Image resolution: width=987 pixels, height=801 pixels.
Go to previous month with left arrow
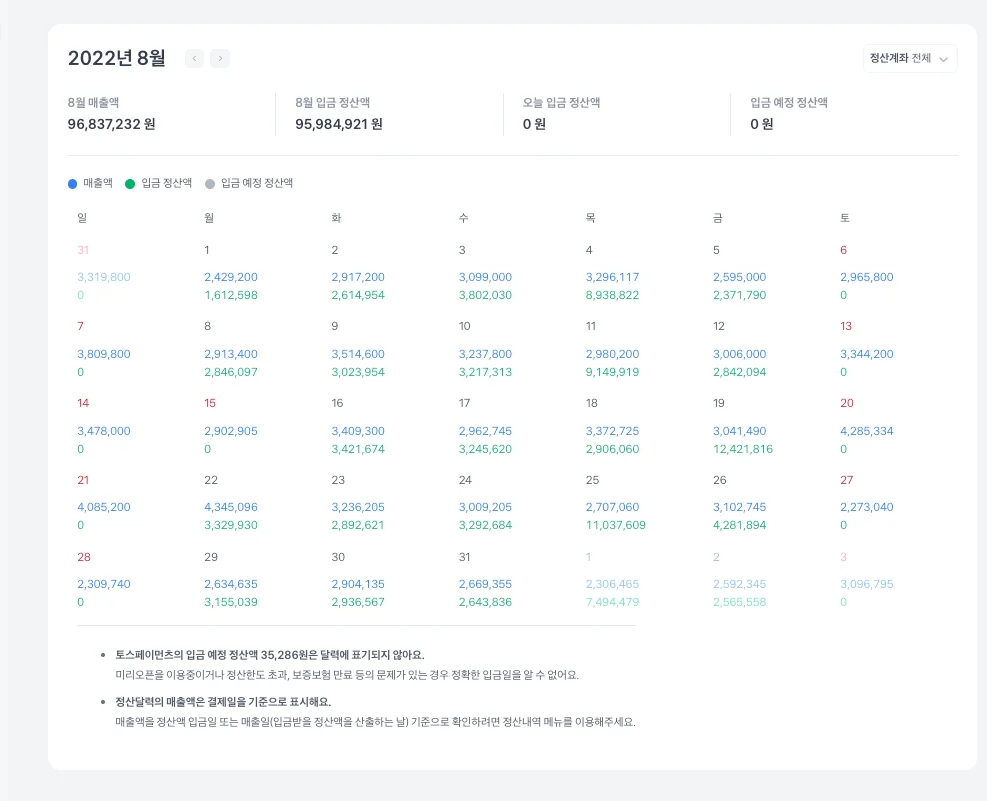[195, 59]
